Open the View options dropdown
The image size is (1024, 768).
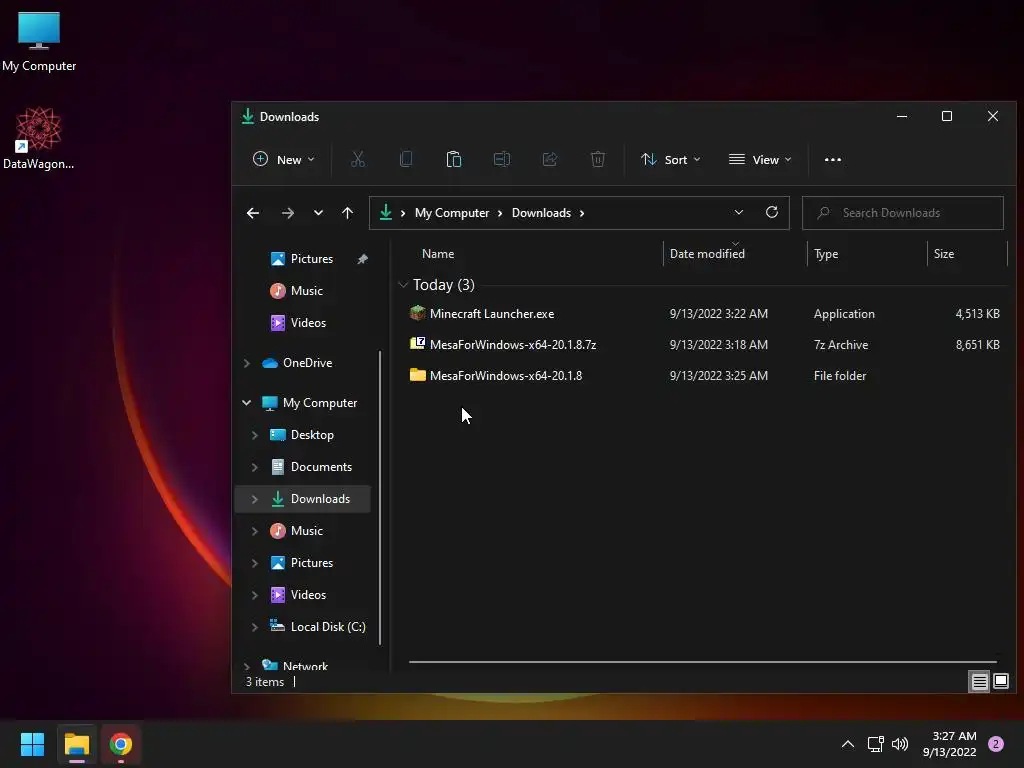pos(760,159)
